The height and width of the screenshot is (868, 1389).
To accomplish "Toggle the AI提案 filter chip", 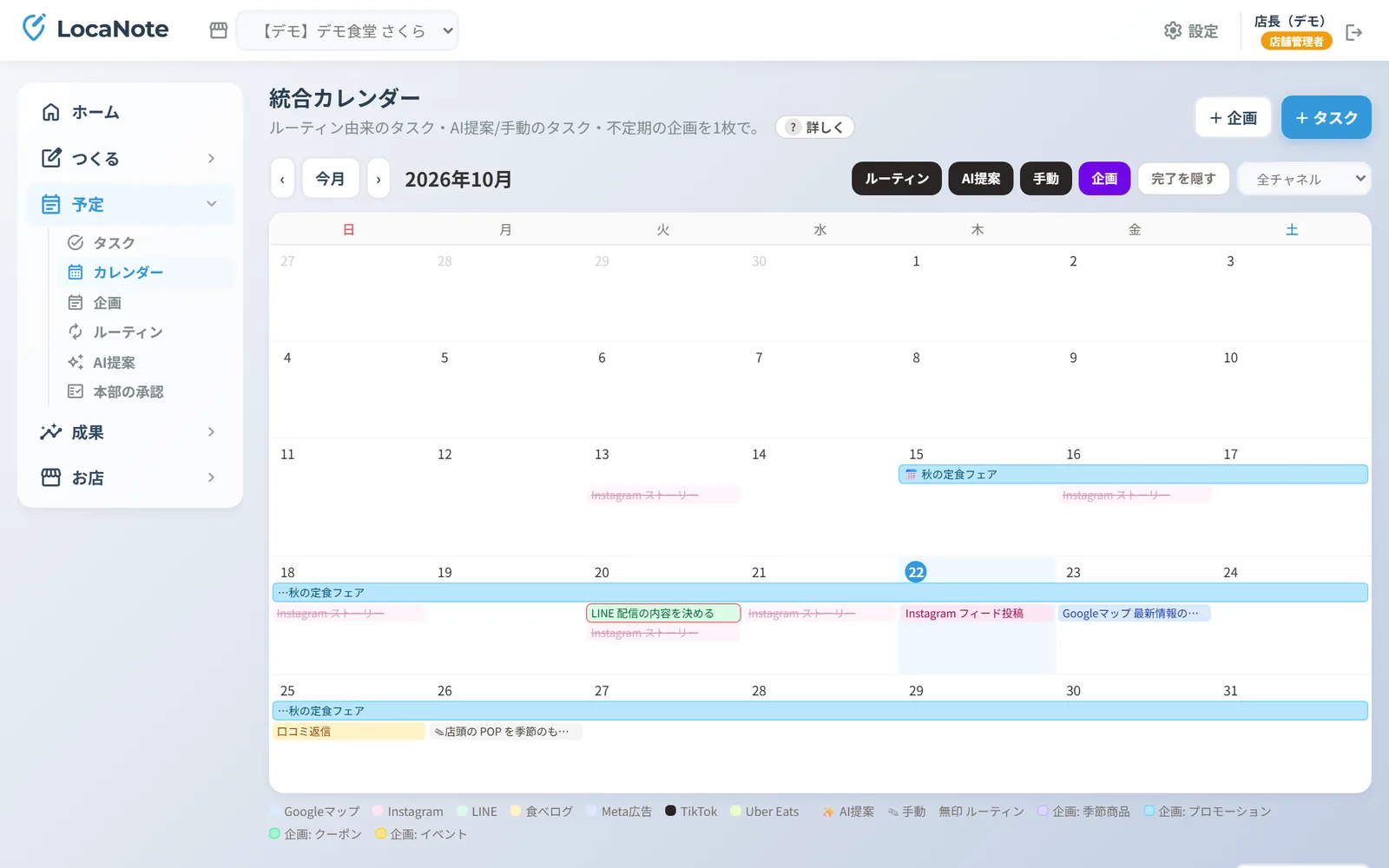I will 981,179.
